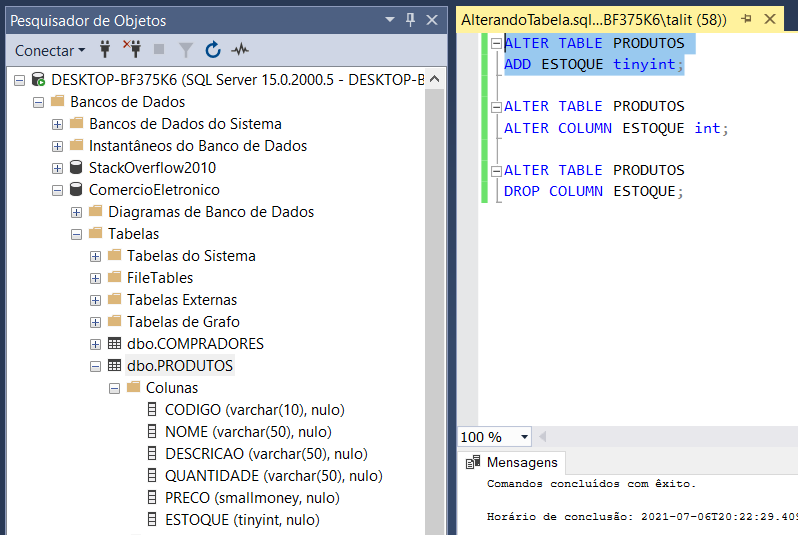Select DESCRICAO (varchar(50), nulo) column
The height and width of the screenshot is (535, 798).
(266, 454)
